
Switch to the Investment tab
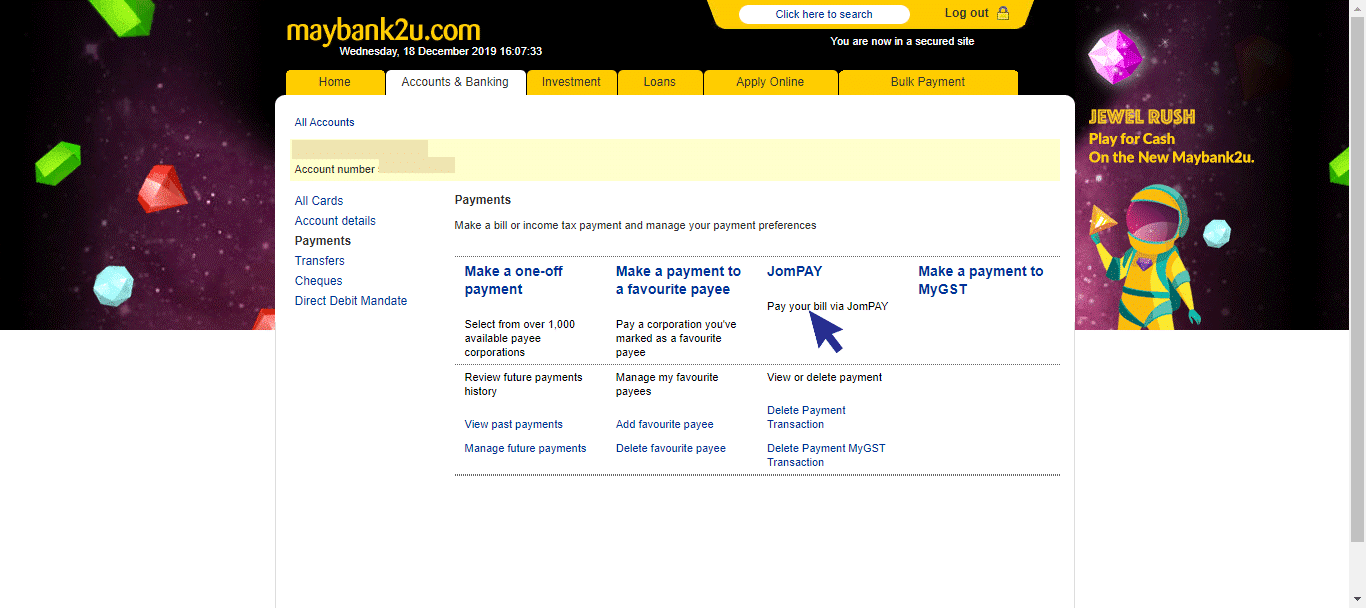coord(571,82)
